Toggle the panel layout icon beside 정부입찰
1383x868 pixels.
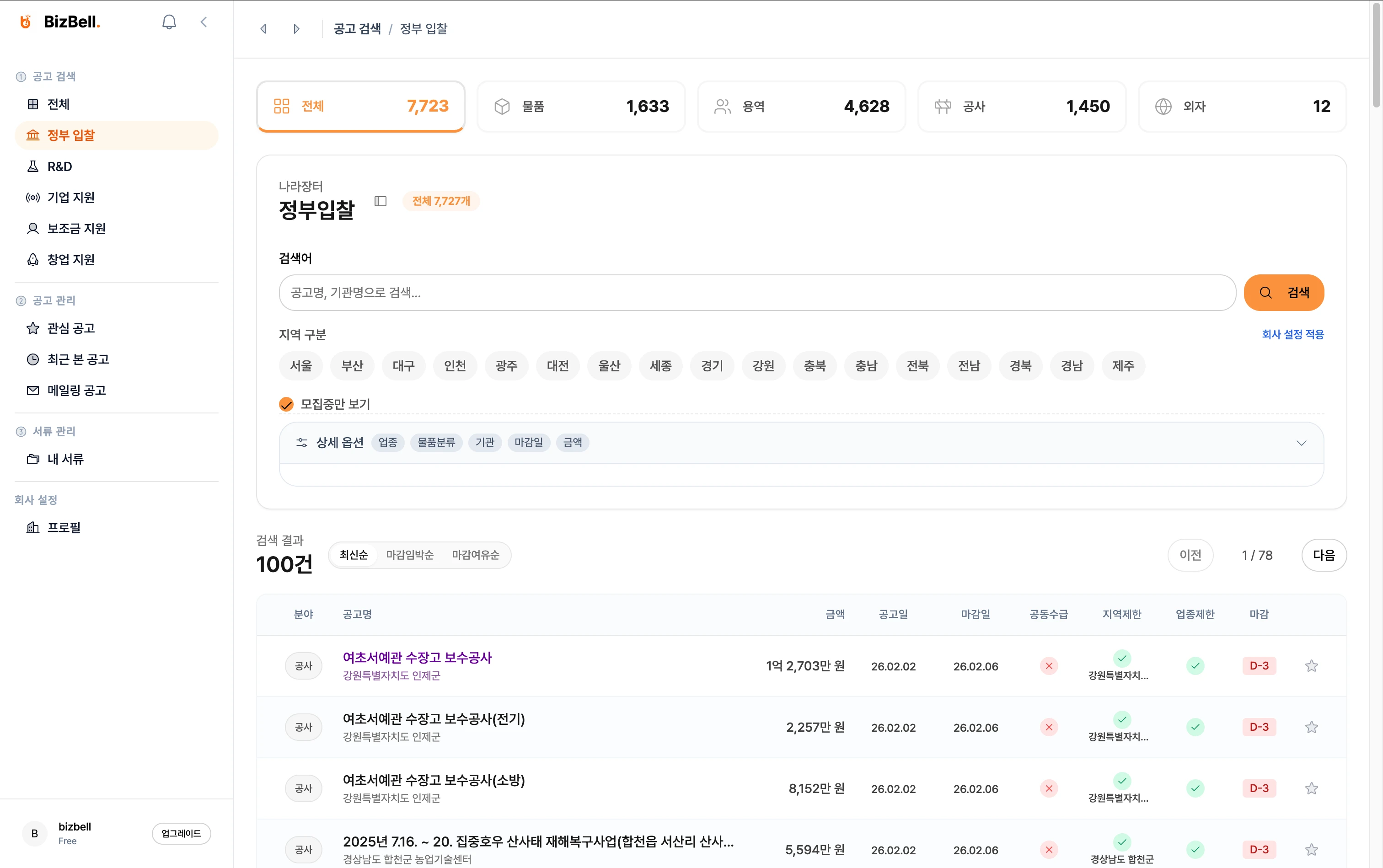point(380,201)
